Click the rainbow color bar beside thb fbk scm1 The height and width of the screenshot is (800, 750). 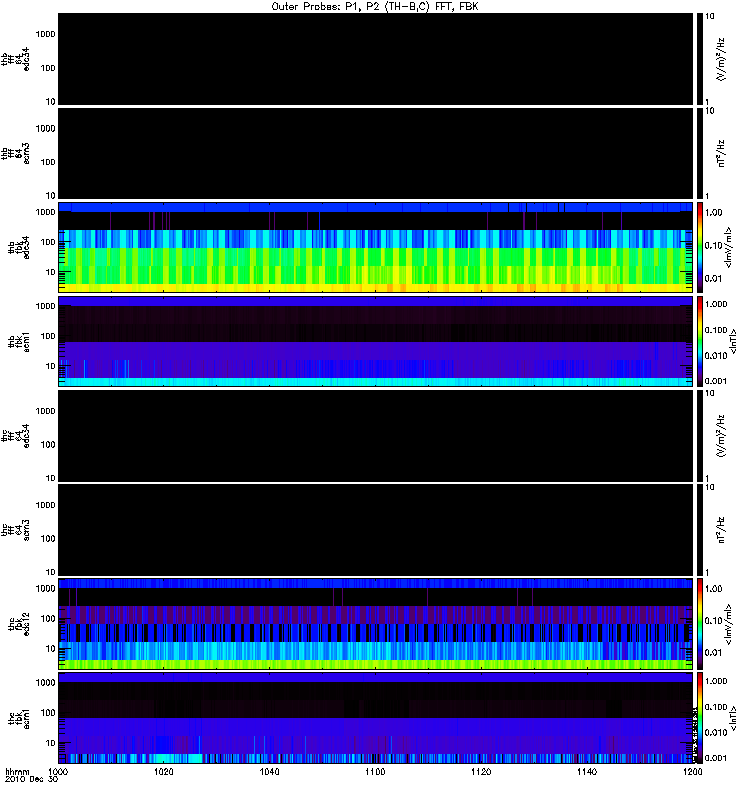tap(699, 341)
